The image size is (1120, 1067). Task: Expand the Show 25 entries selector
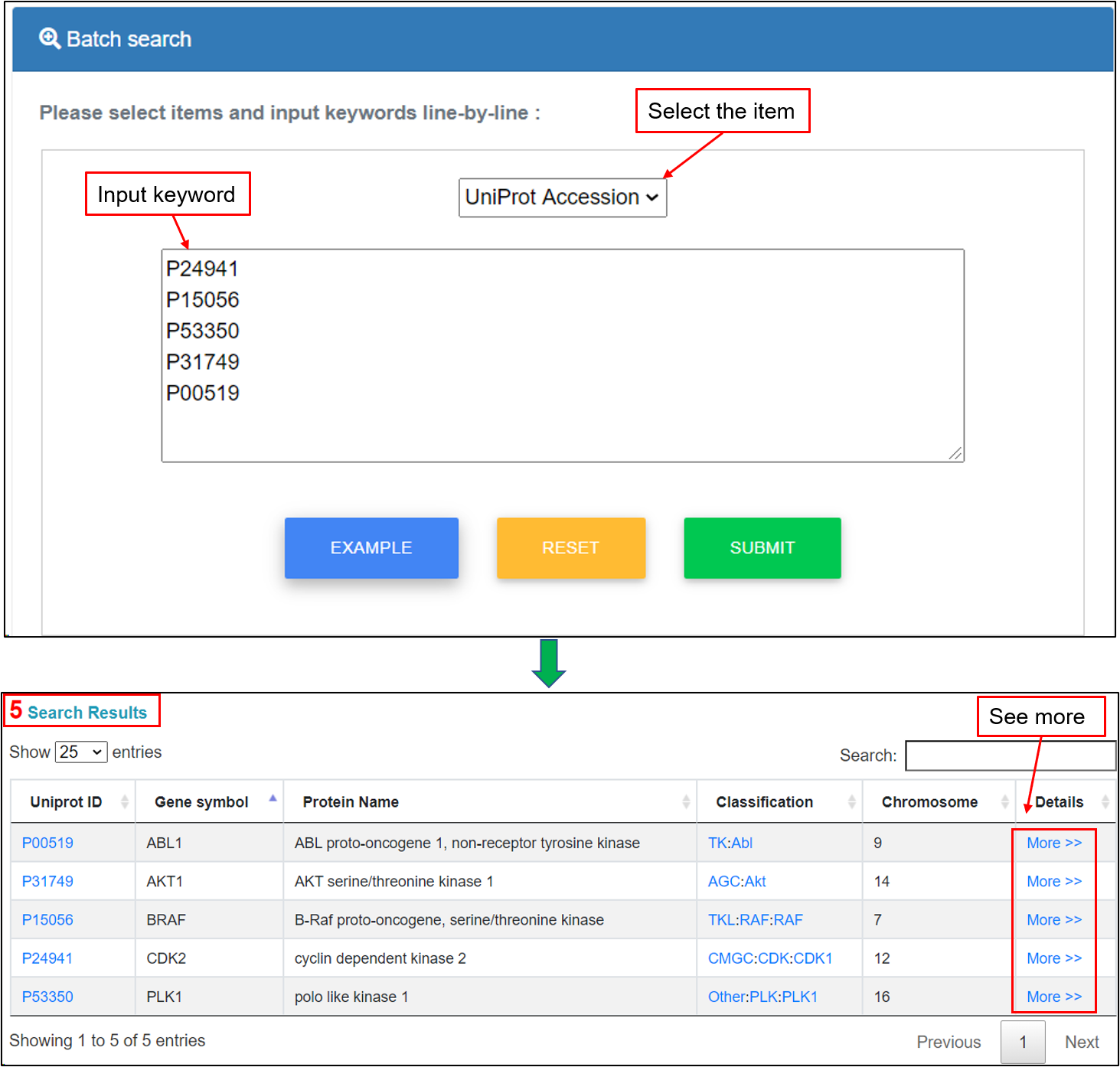[x=80, y=752]
